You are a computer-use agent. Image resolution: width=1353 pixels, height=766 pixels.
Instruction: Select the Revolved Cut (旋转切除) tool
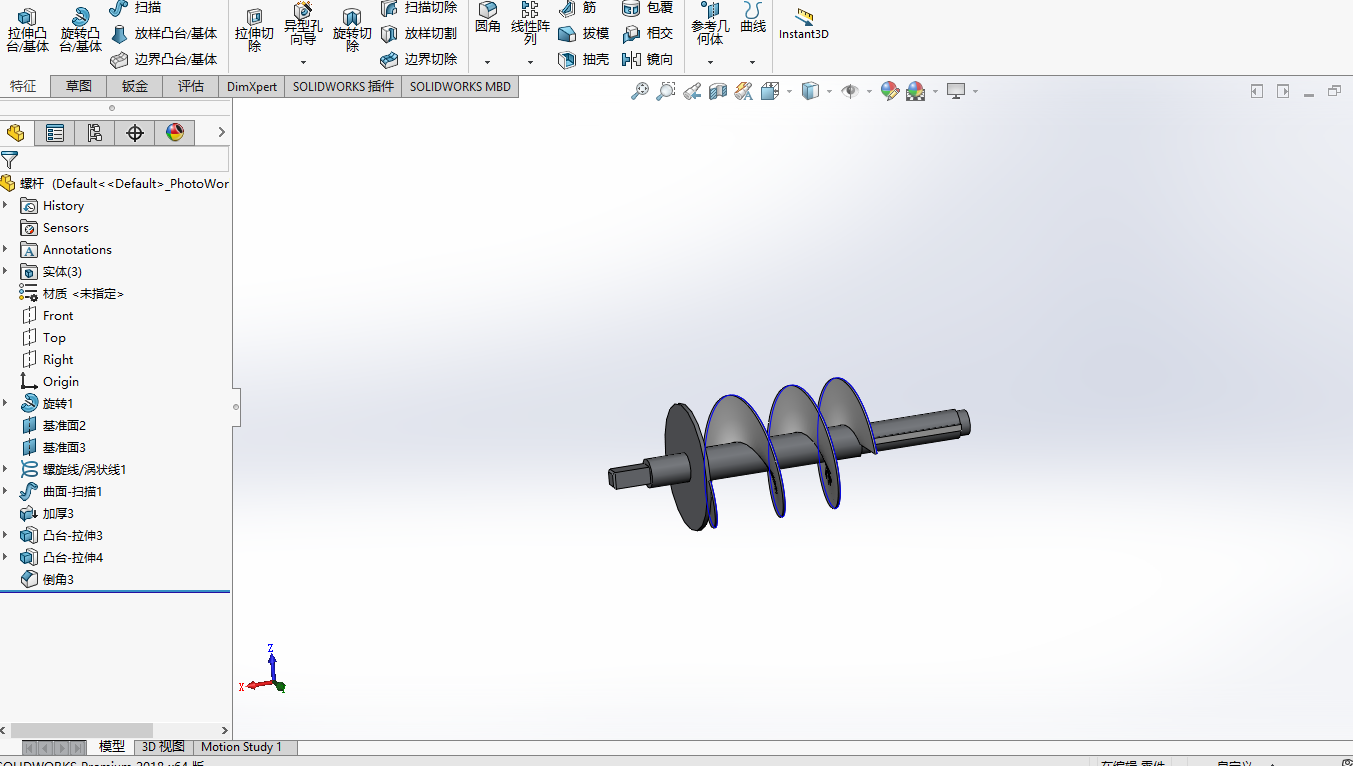[x=352, y=30]
